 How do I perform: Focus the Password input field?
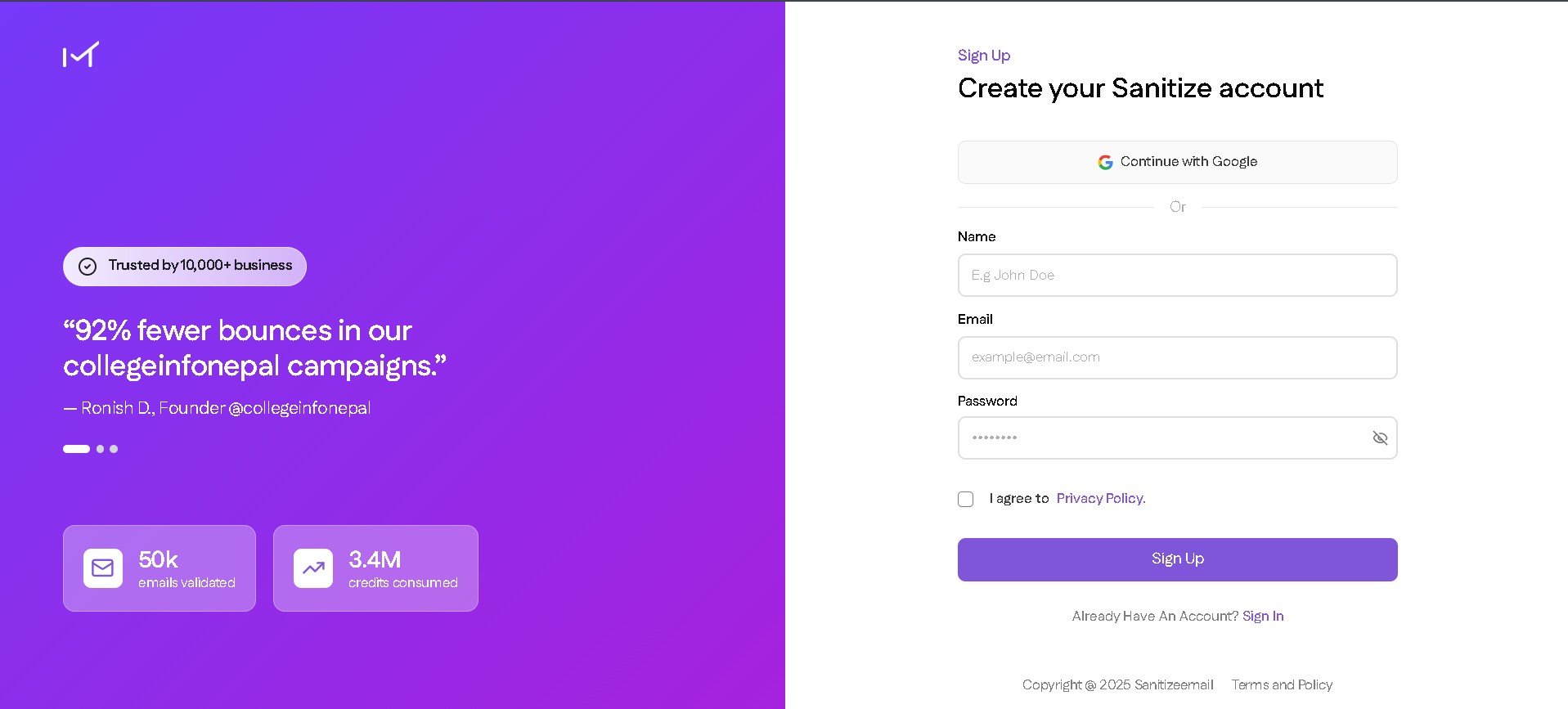tap(1161, 438)
